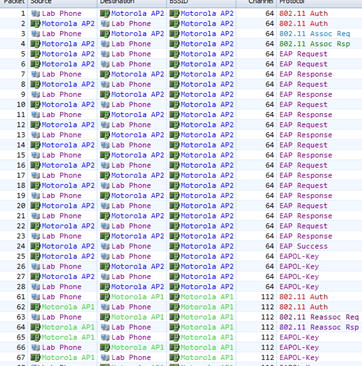This screenshot has height=366, width=362.
Task: Click Motorola AP2 source icon in packet 24
Action: tap(35, 246)
